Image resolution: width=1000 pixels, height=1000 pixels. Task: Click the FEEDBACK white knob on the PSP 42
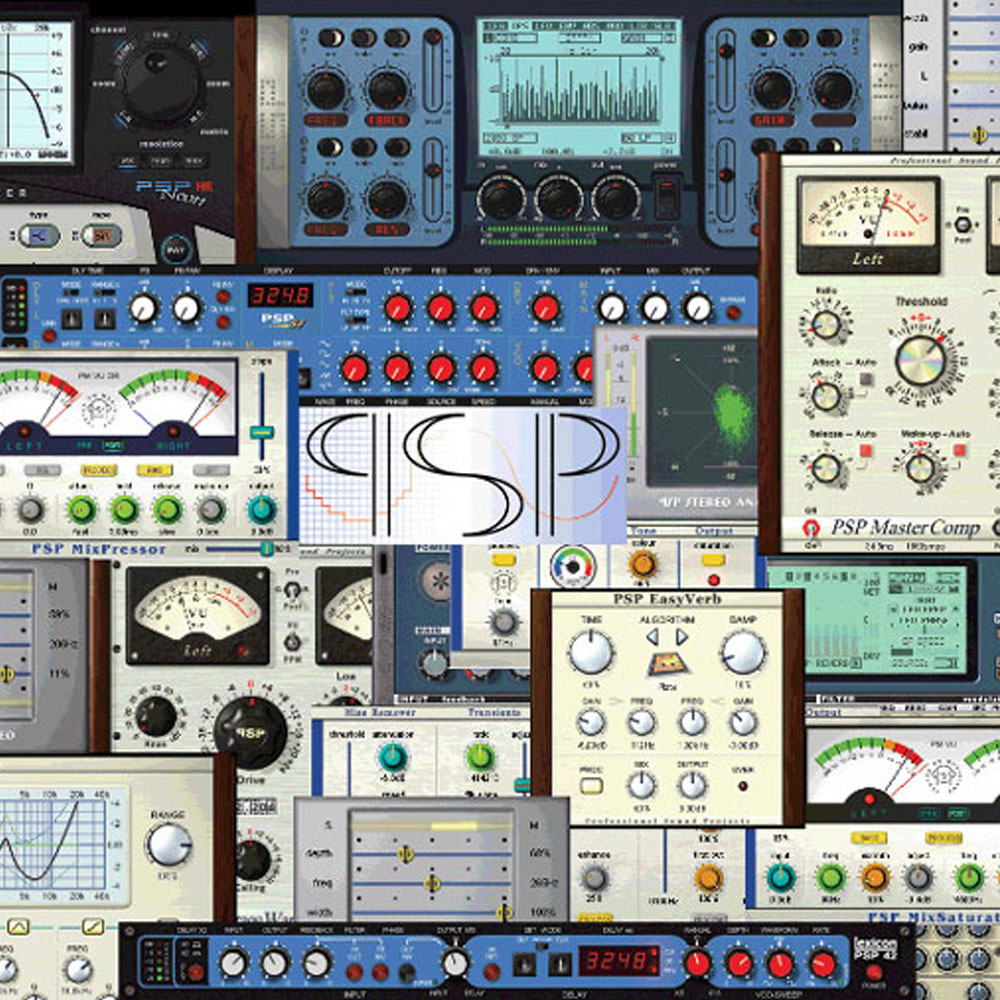316,963
